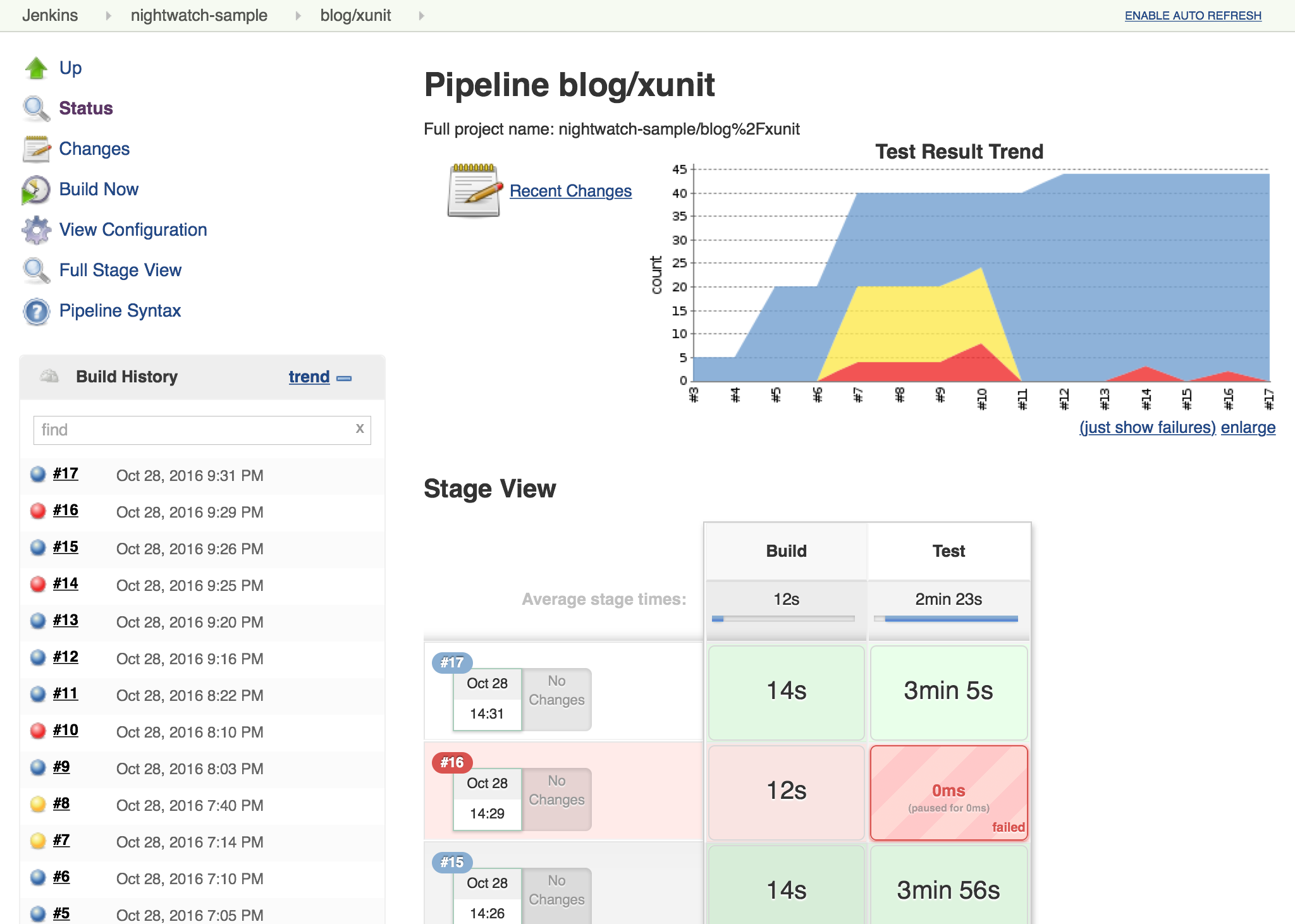1295x924 pixels.
Task: Click the Status magnifier icon
Action: pos(36,109)
